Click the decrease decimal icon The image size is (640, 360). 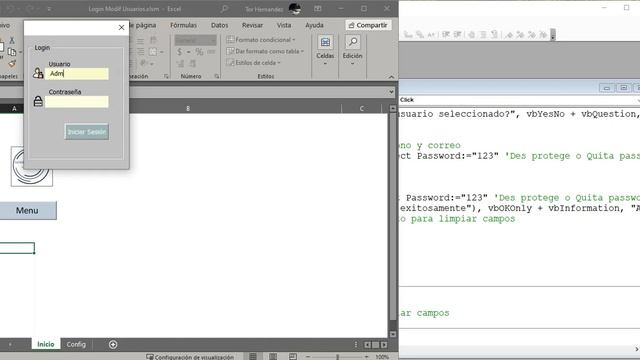tap(192, 63)
